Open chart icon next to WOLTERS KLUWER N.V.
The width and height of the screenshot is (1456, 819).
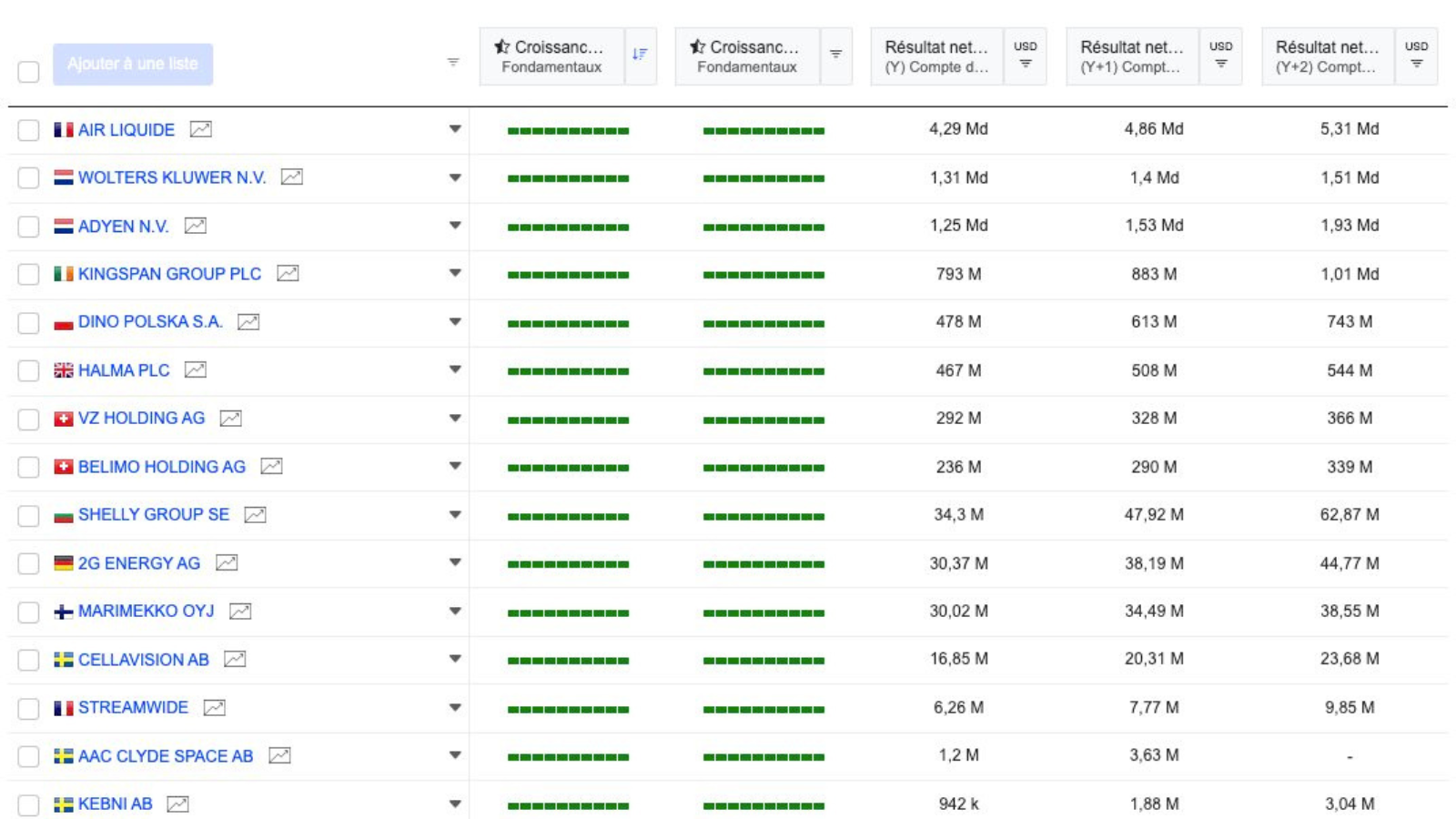click(x=291, y=177)
